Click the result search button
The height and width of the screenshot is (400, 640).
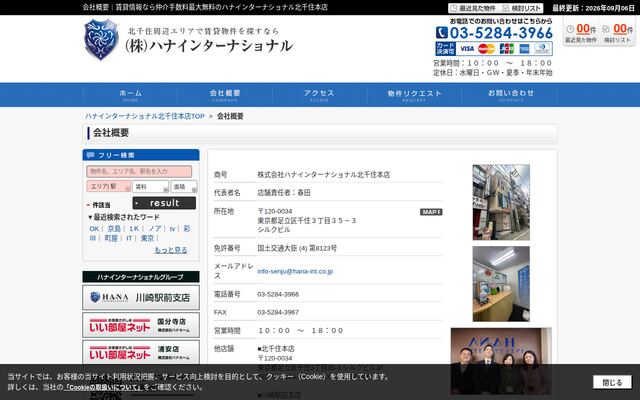[164, 203]
